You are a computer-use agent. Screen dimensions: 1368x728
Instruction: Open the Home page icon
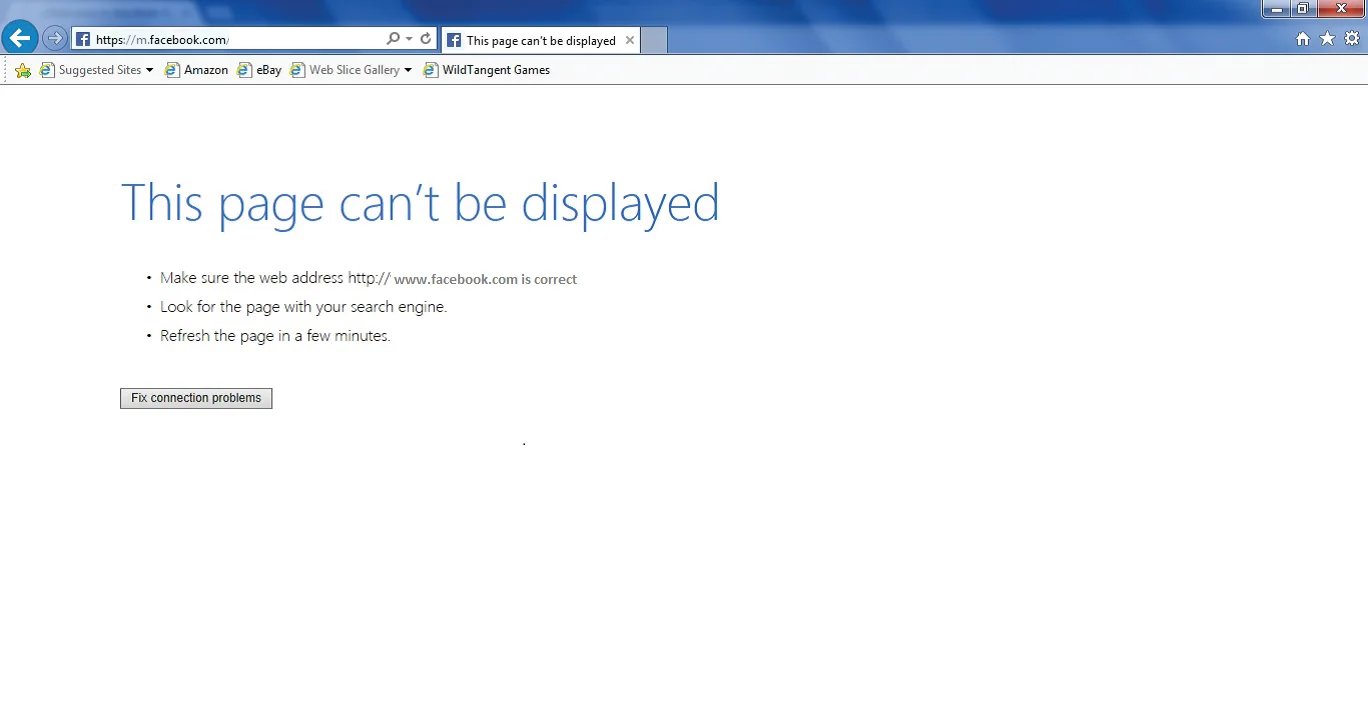coord(1302,39)
